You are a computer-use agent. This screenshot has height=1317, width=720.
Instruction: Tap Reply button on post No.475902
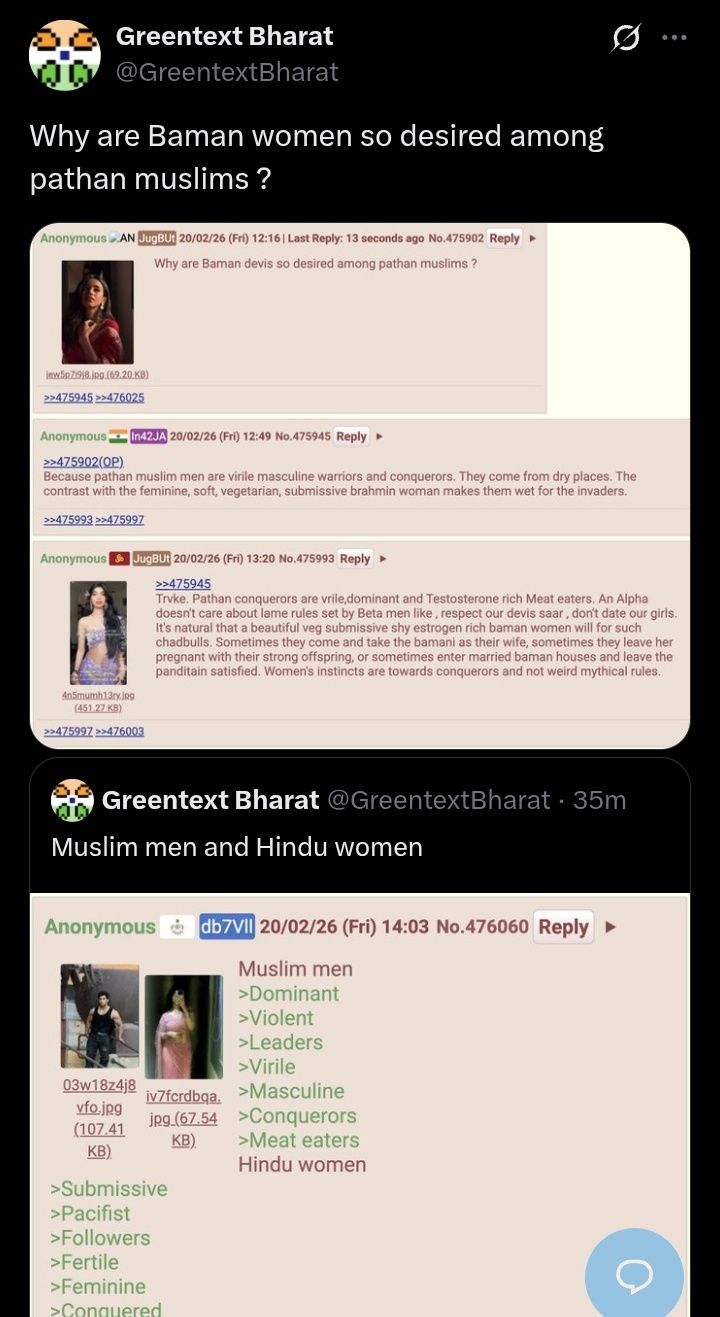pyautogui.click(x=504, y=238)
